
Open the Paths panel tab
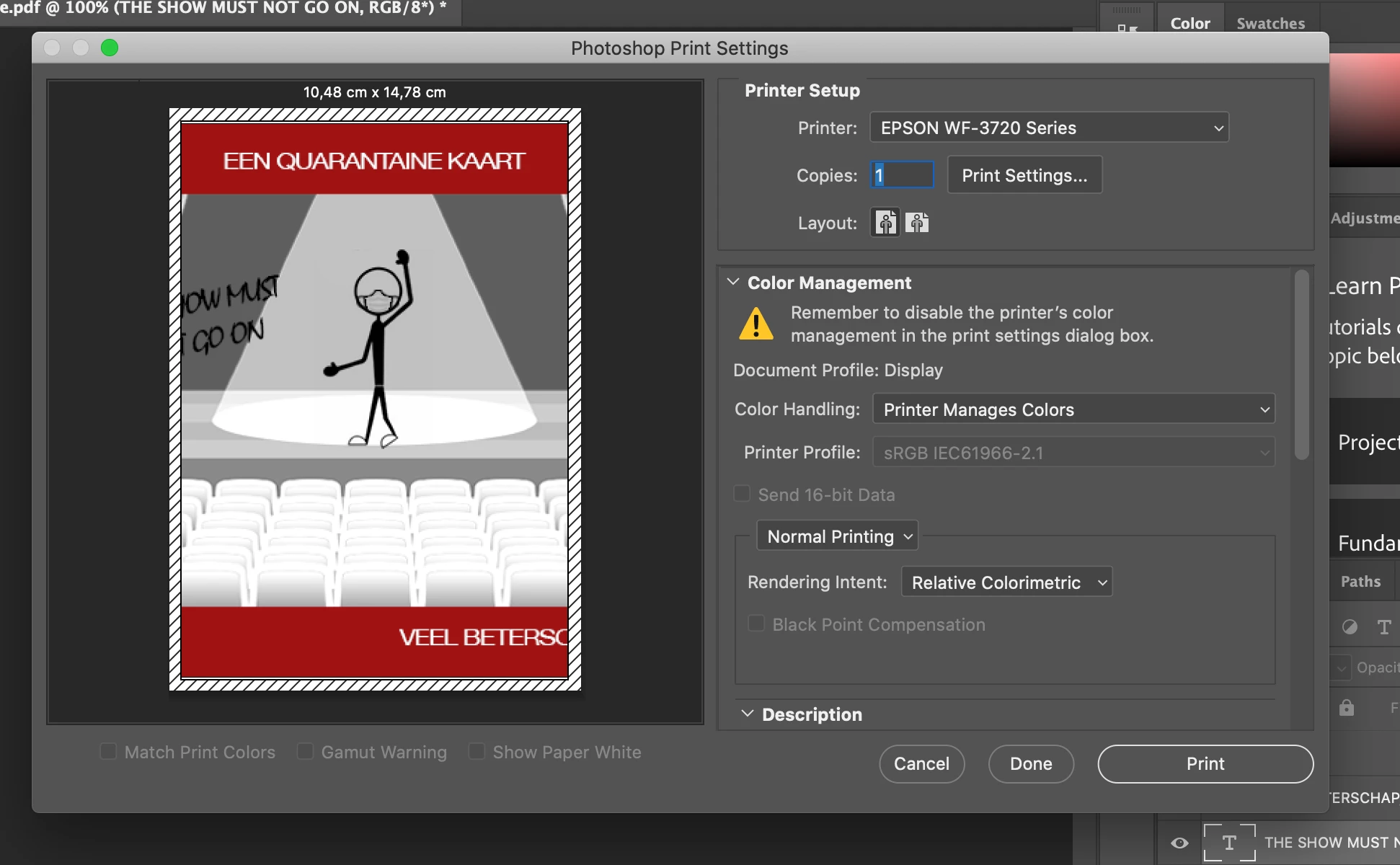(x=1360, y=581)
